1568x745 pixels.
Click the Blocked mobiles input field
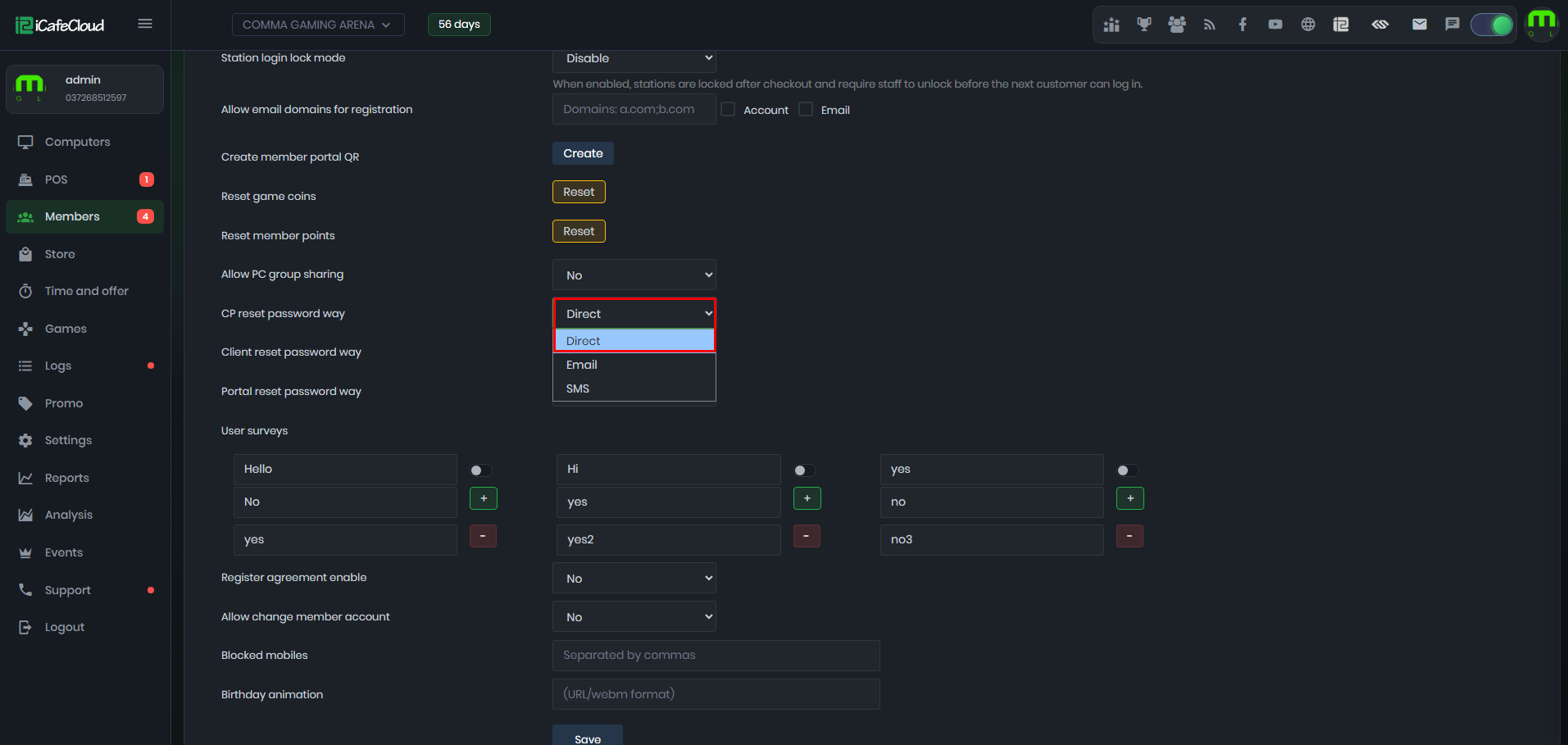click(716, 656)
